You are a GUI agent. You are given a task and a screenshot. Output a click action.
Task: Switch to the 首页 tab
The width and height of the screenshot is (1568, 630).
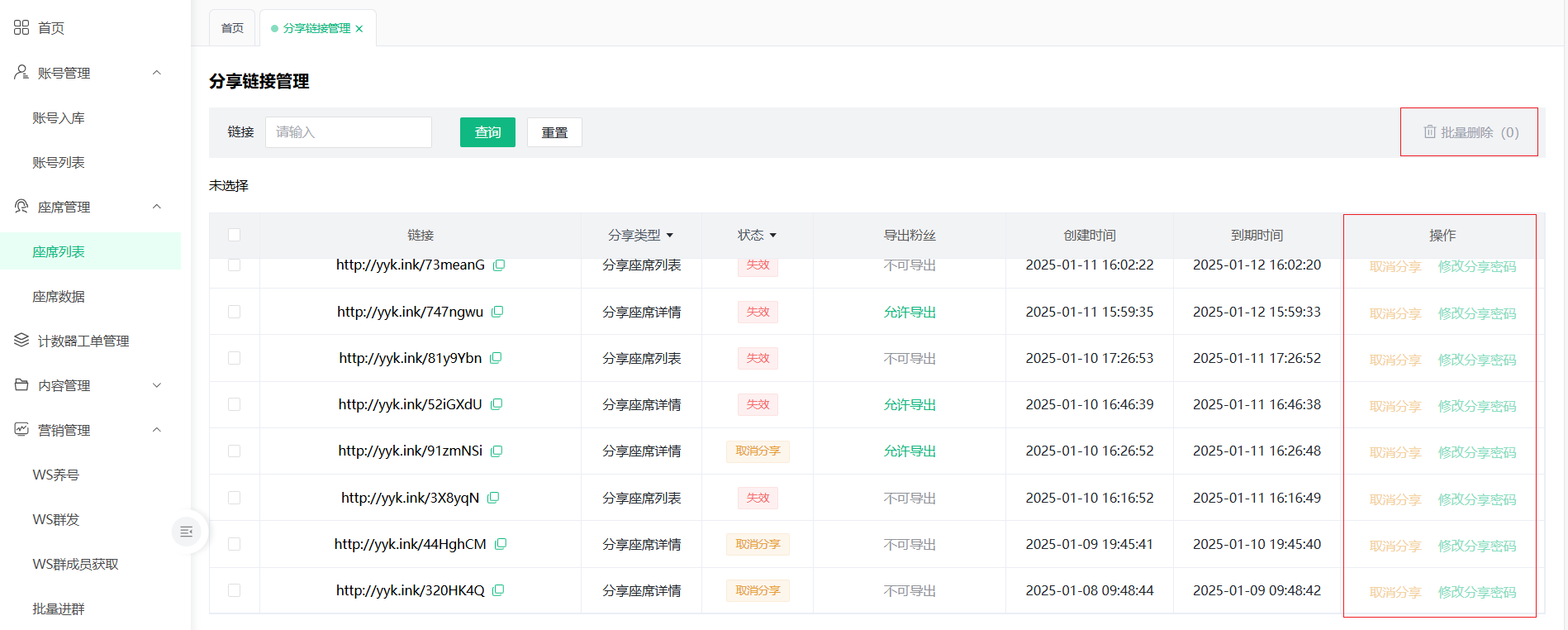(232, 28)
